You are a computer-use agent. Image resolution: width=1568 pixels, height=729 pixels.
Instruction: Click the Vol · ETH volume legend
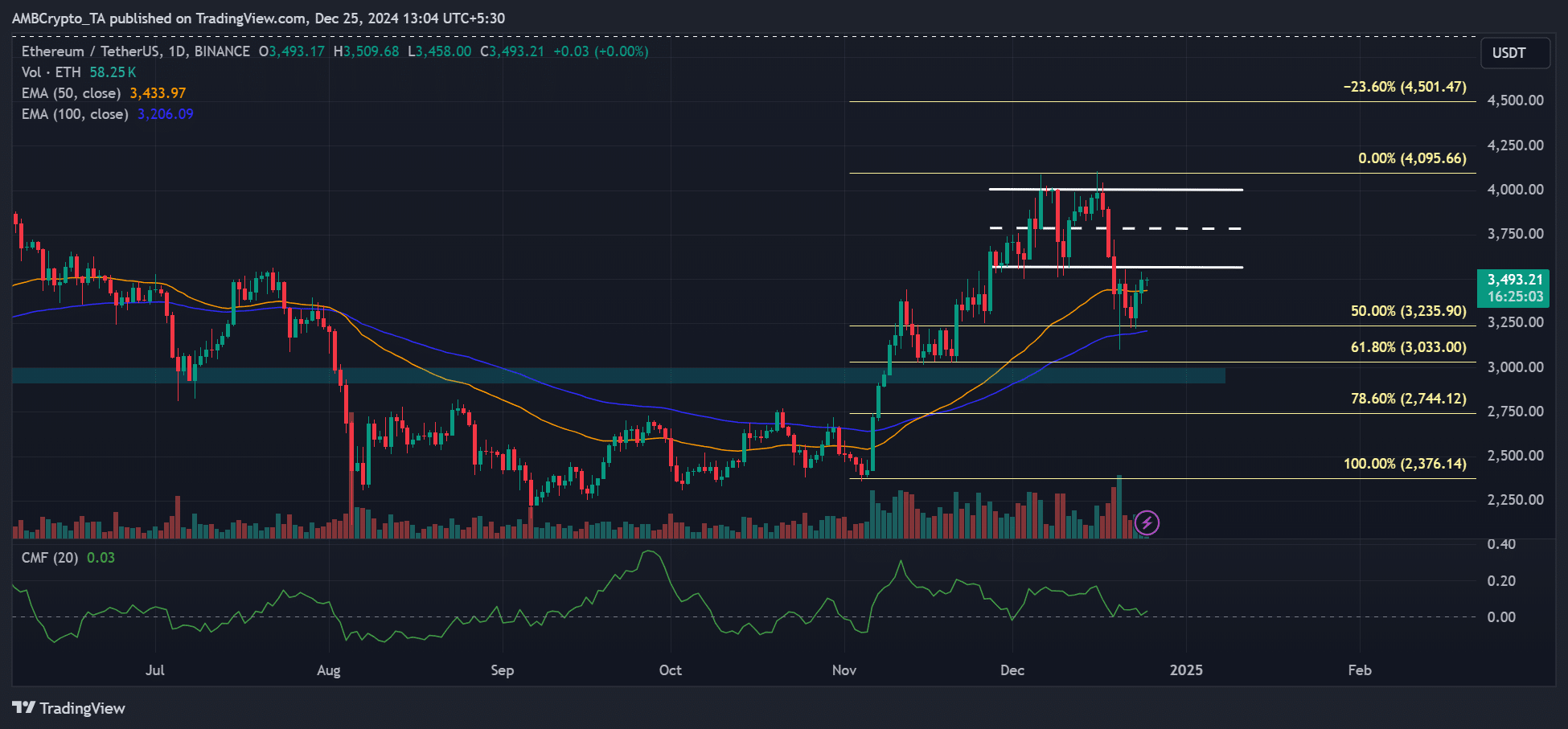51,72
